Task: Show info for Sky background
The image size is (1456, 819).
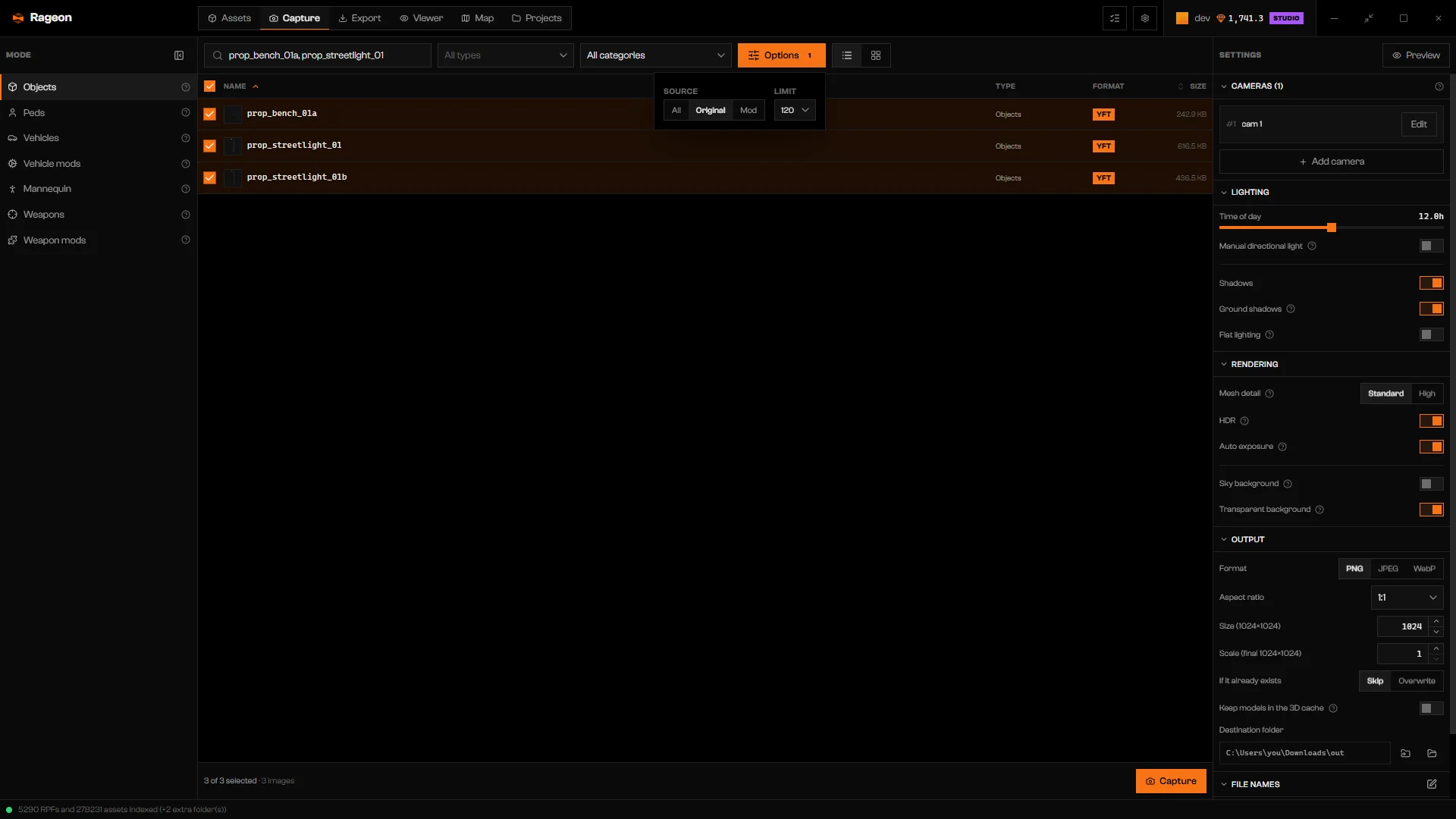Action: [1288, 484]
